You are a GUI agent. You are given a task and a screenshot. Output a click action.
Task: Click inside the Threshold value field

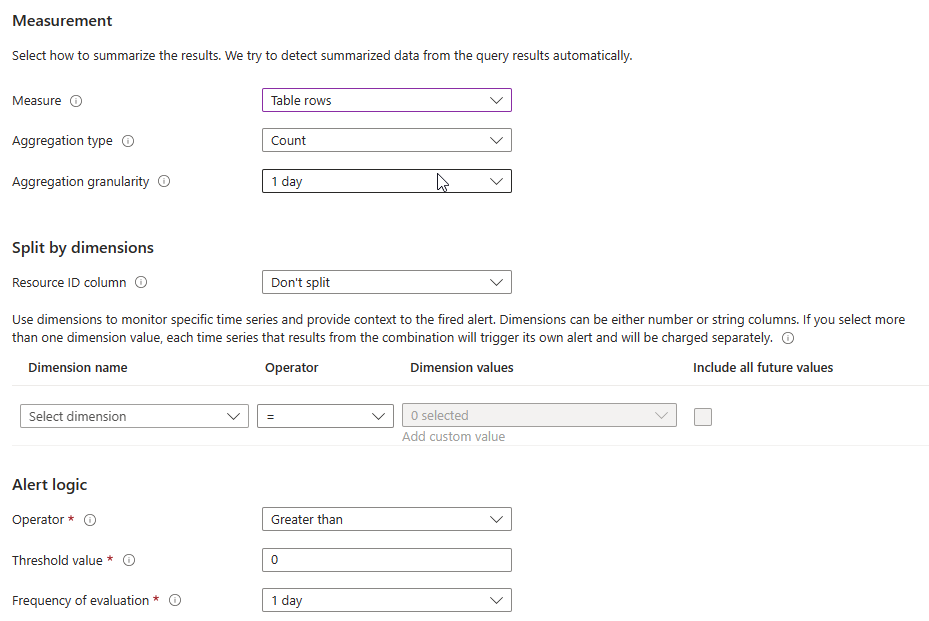click(x=387, y=559)
